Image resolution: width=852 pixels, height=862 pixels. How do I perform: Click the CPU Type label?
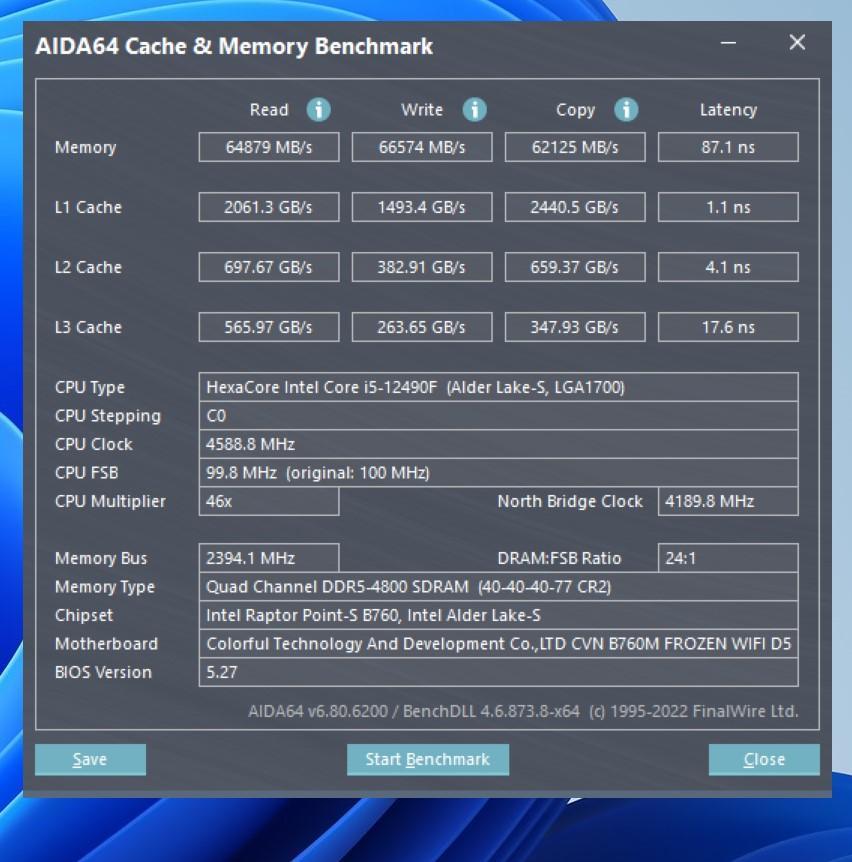tap(90, 388)
